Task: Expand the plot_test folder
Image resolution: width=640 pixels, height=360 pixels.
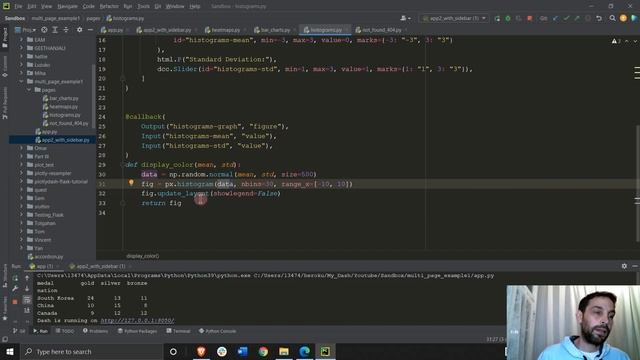Action: (21, 165)
